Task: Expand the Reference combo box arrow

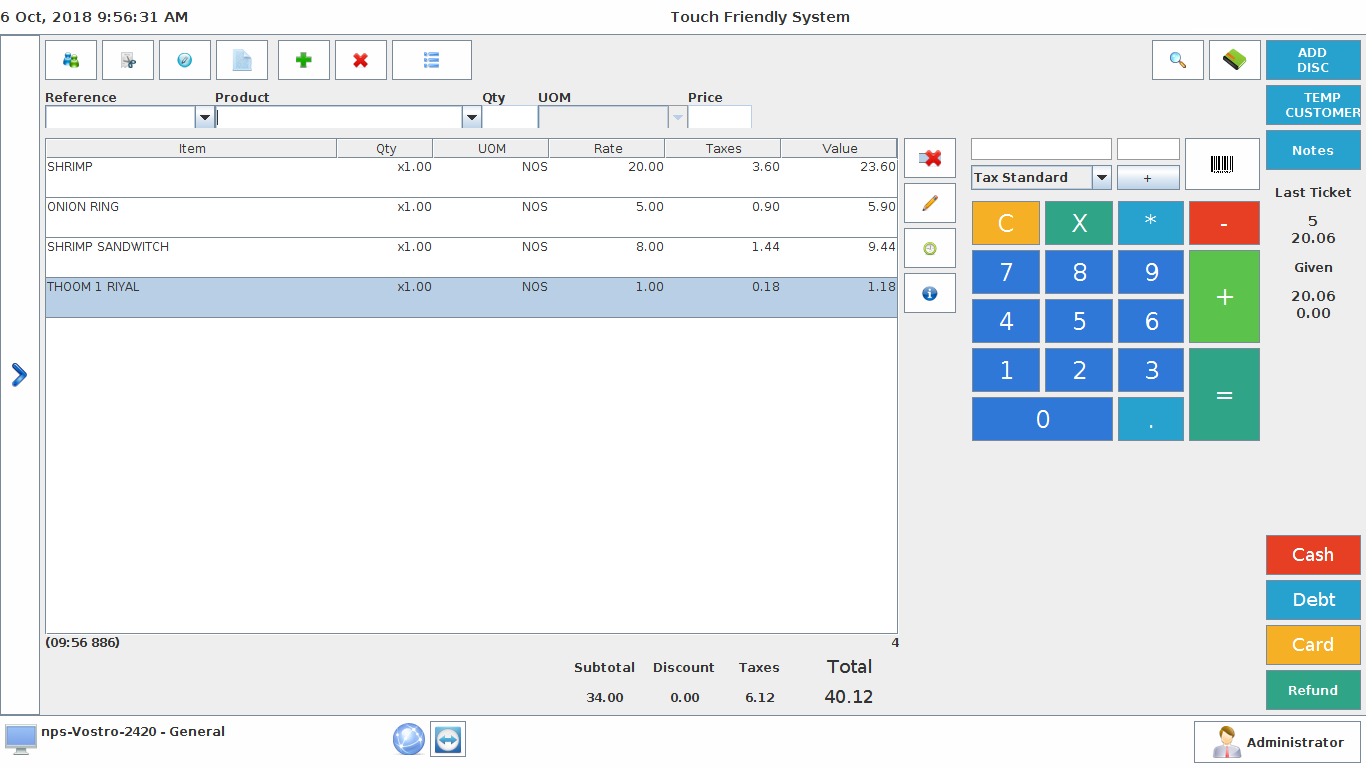Action: [204, 118]
